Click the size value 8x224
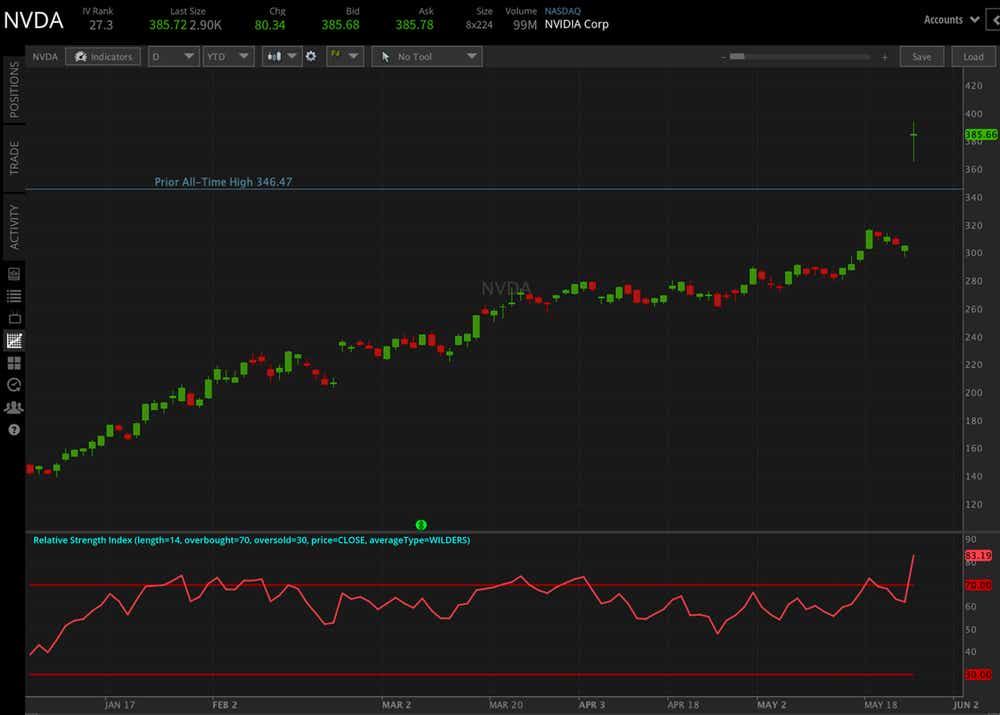Viewport: 1000px width, 715px height. pos(479,25)
